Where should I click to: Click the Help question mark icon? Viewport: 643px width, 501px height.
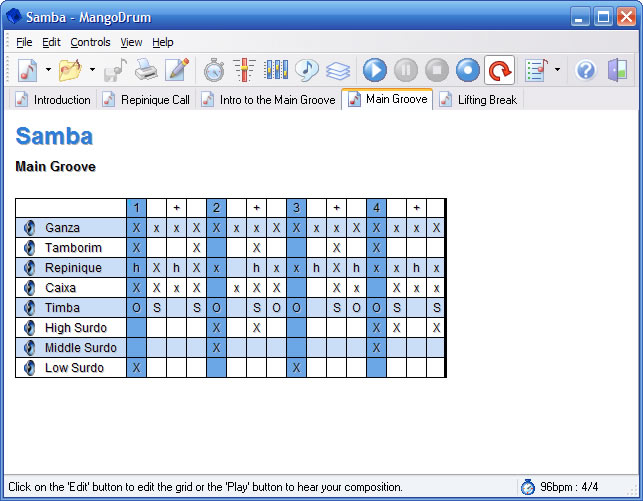pyautogui.click(x=586, y=70)
